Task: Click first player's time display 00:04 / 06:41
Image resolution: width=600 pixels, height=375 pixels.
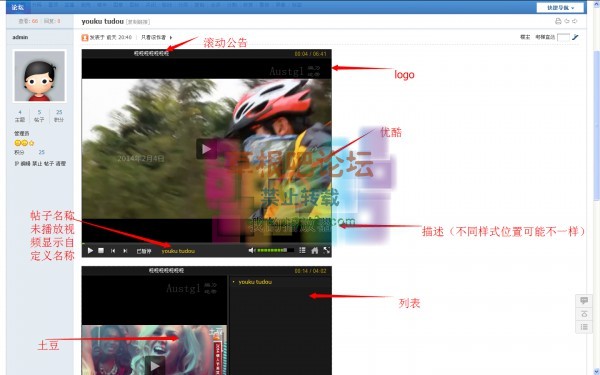Action: 310,54
